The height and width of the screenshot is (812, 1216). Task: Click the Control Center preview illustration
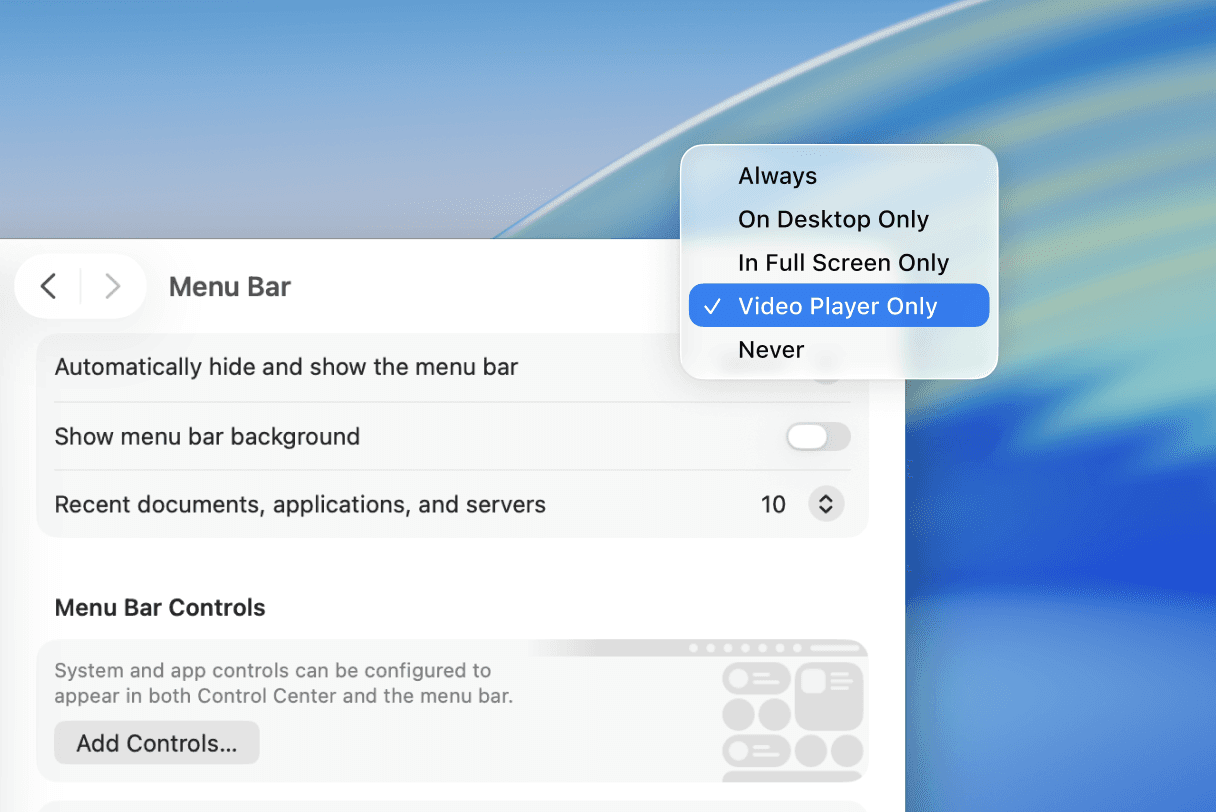[x=792, y=712]
